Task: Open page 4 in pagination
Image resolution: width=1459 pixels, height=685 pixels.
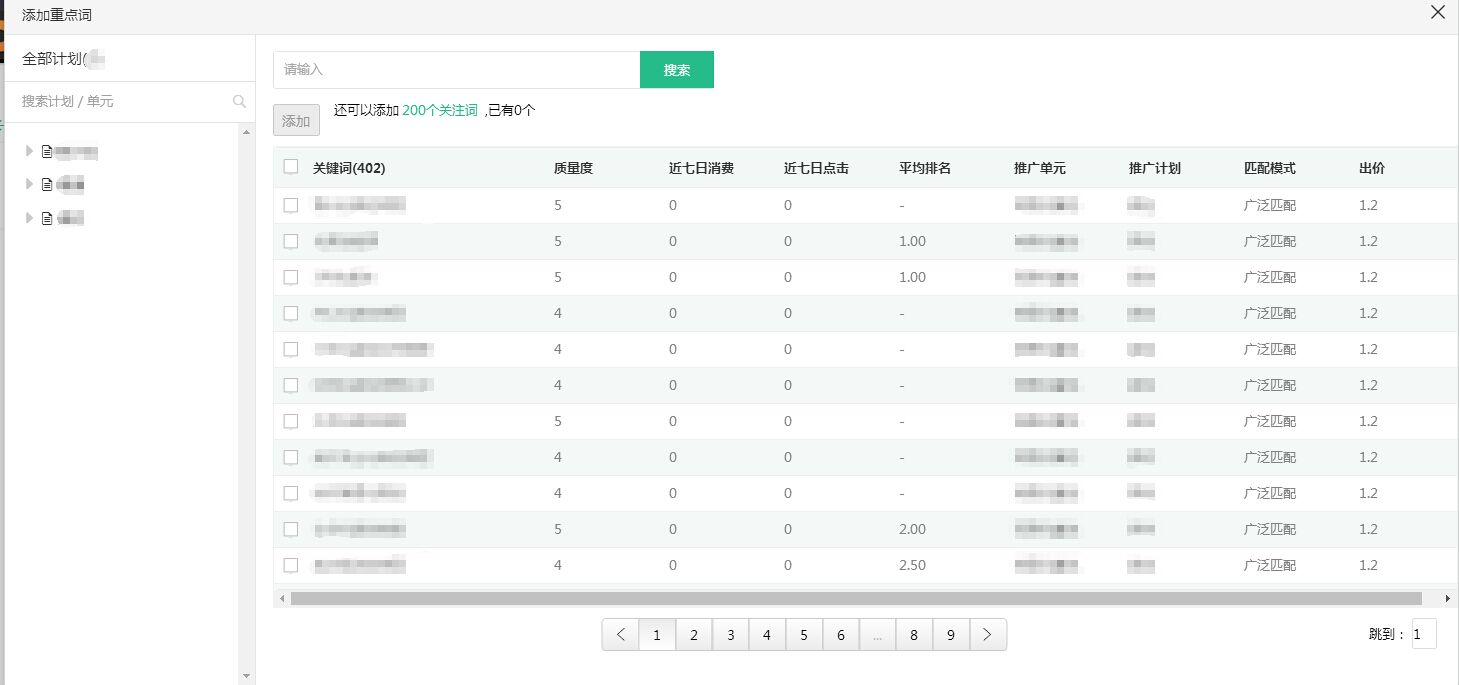Action: point(767,635)
